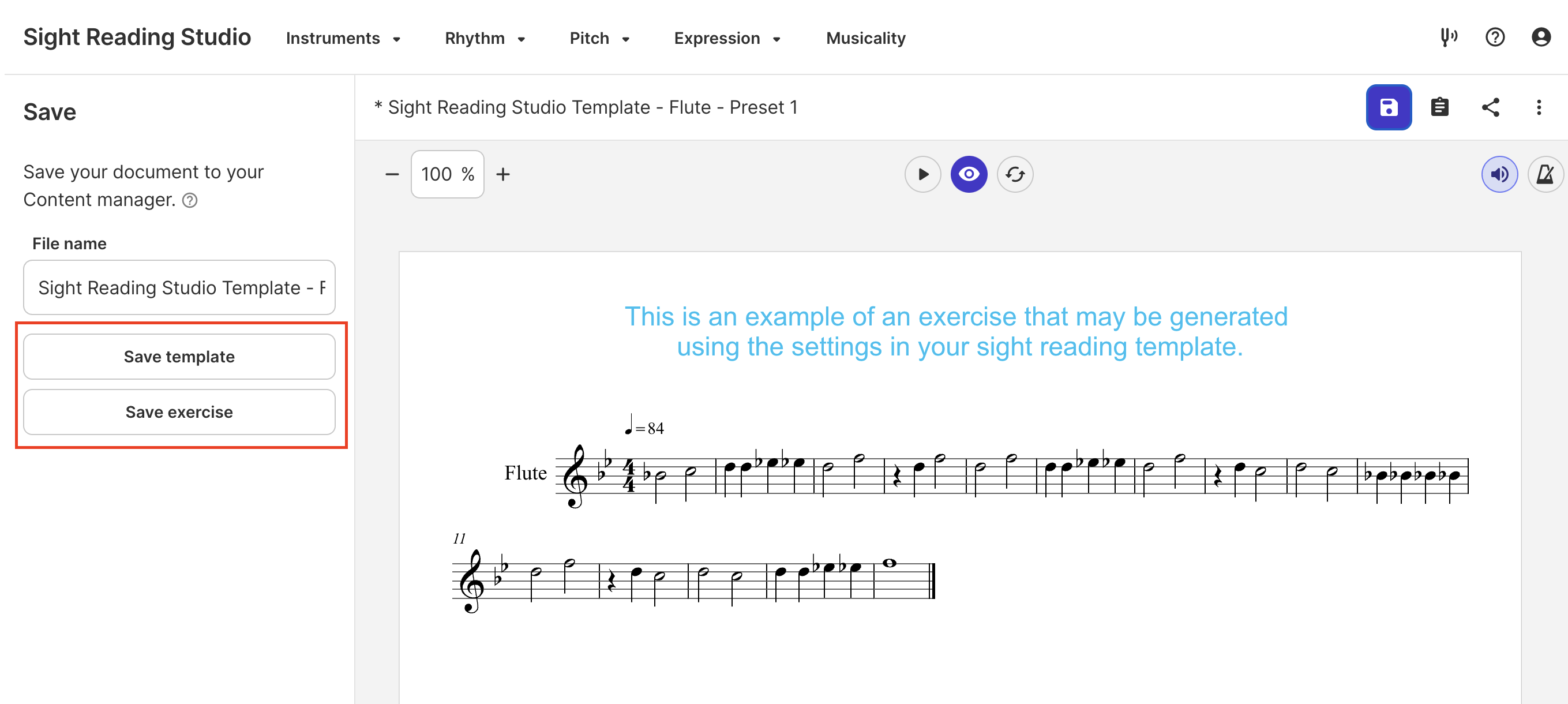The height and width of the screenshot is (704, 1568).
Task: Click the help question mark icon
Action: point(1494,38)
